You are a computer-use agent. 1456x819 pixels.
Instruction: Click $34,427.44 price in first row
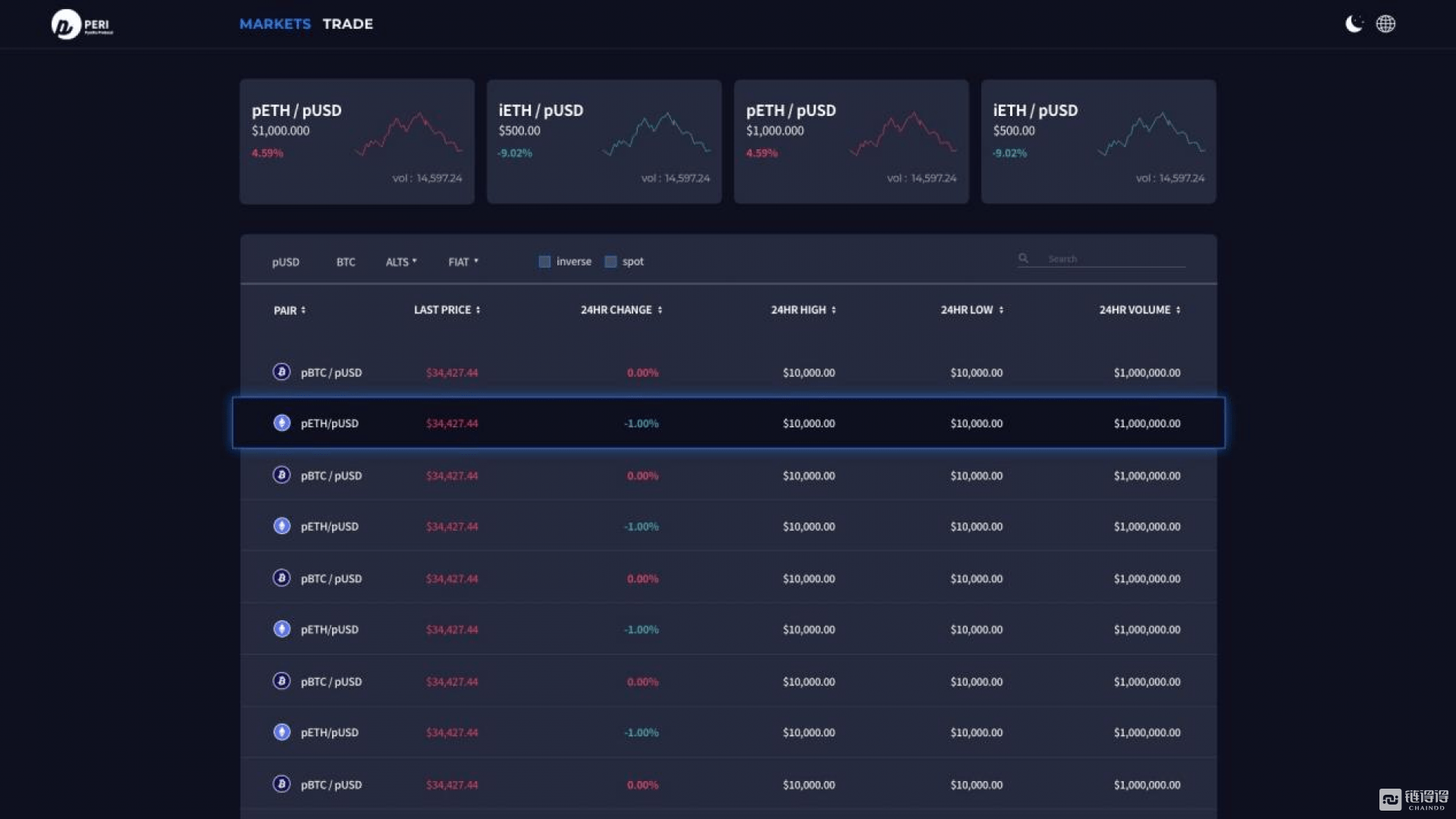click(452, 372)
